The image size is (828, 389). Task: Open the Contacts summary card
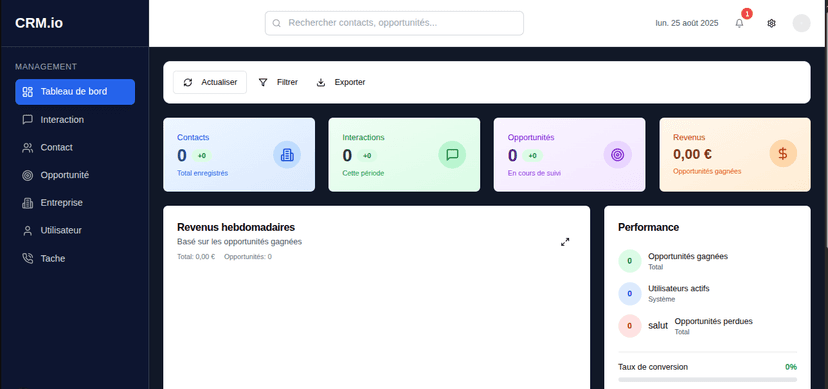click(239, 155)
